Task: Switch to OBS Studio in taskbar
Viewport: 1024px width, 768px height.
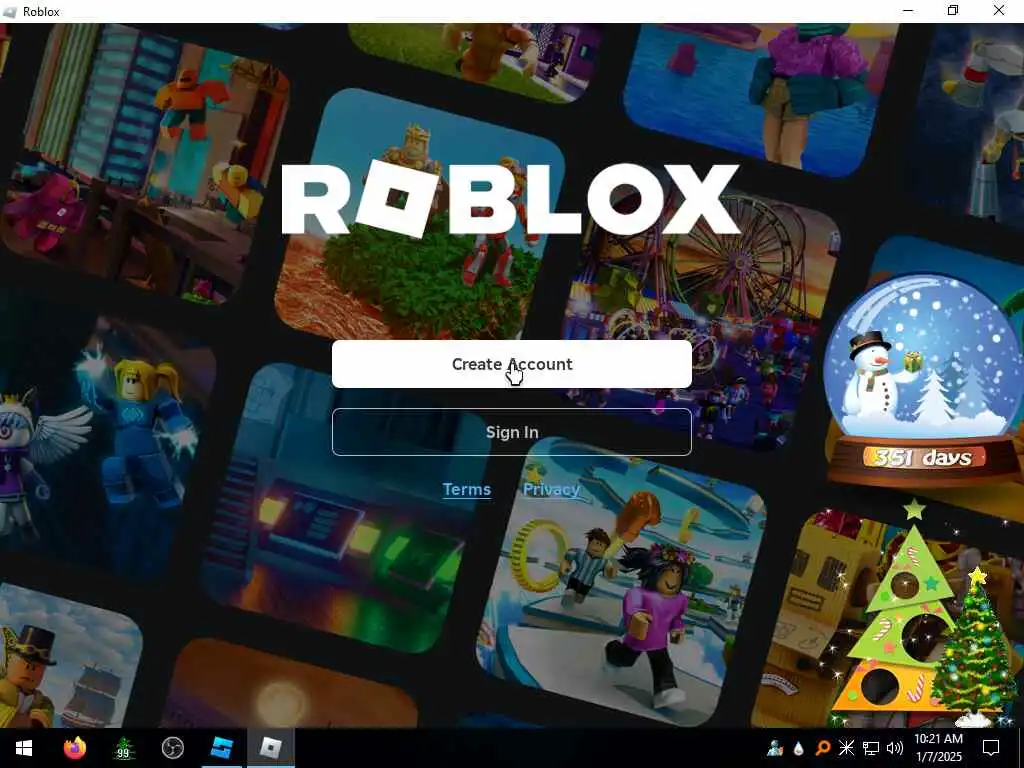Action: click(172, 748)
